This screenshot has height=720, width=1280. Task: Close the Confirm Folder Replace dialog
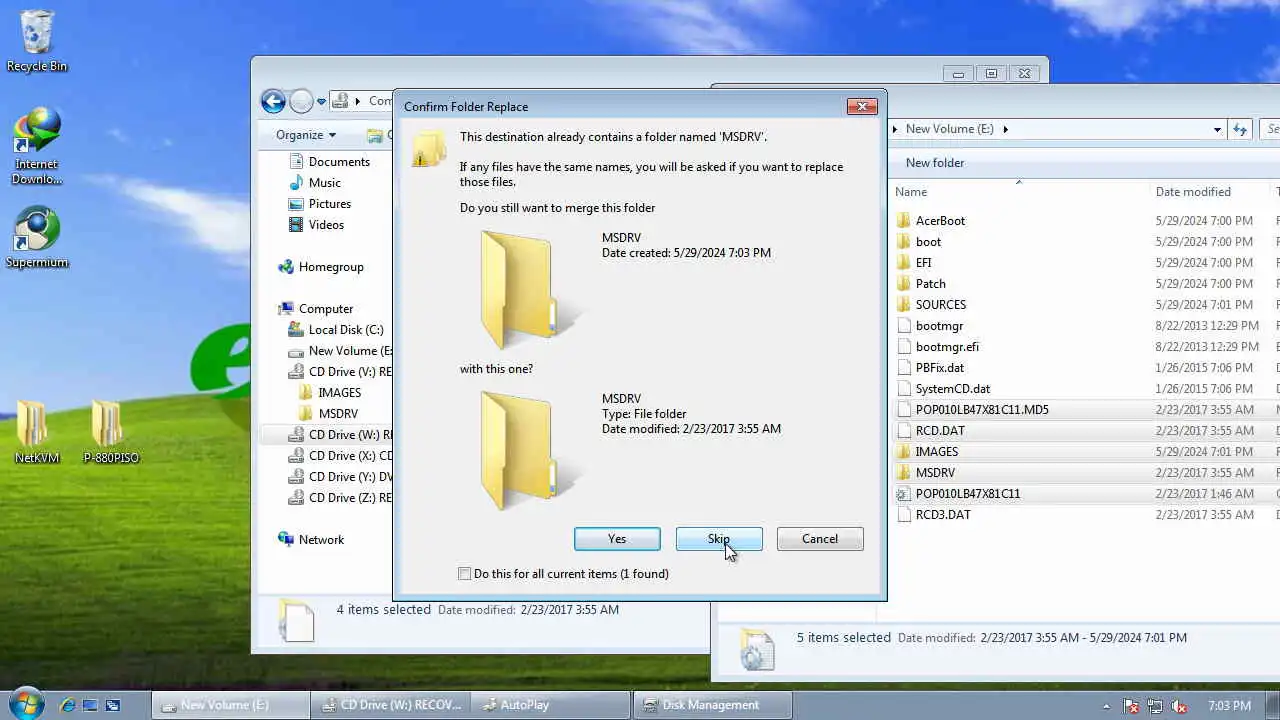(x=862, y=106)
